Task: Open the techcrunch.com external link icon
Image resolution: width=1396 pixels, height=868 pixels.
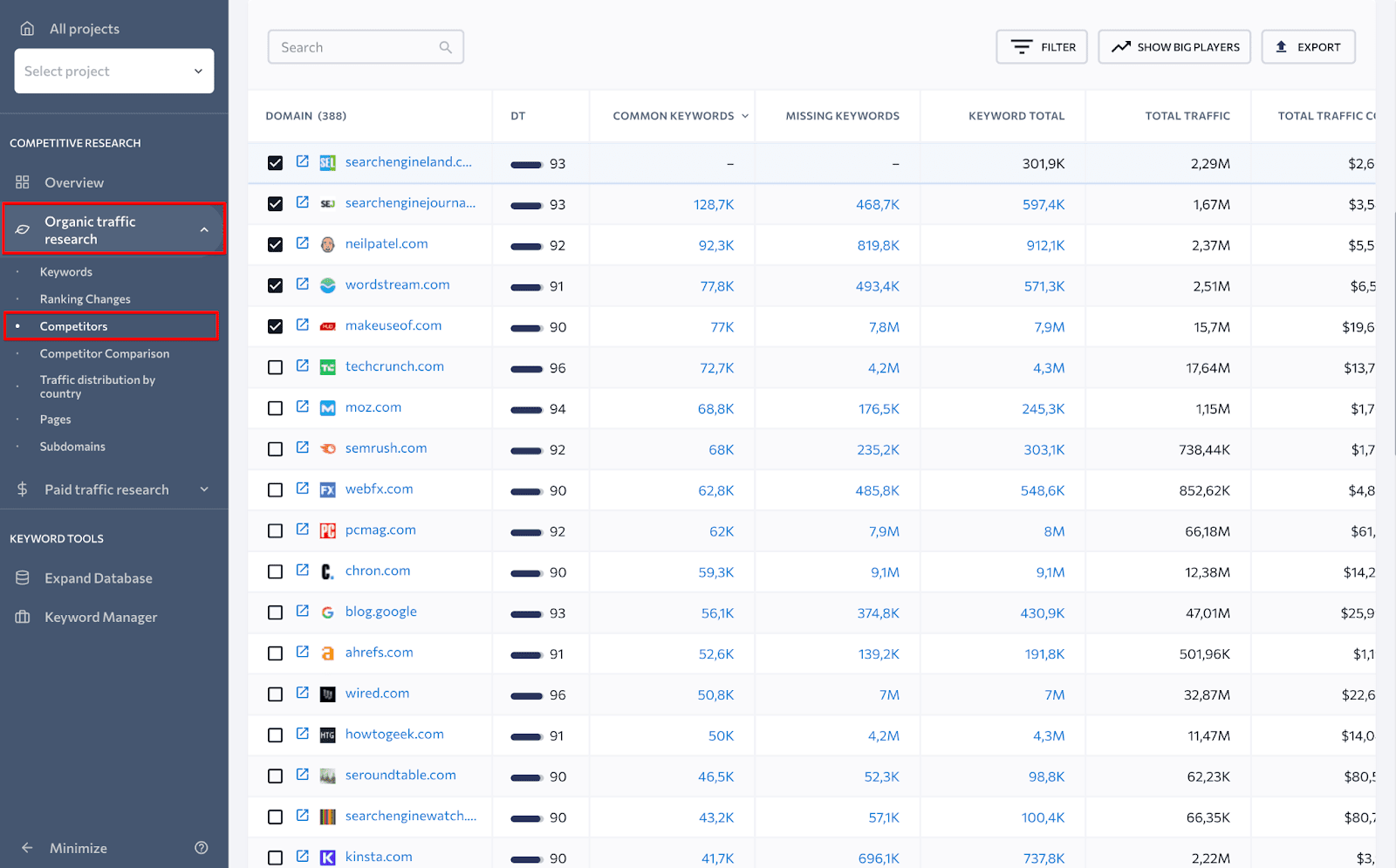Action: [x=303, y=366]
